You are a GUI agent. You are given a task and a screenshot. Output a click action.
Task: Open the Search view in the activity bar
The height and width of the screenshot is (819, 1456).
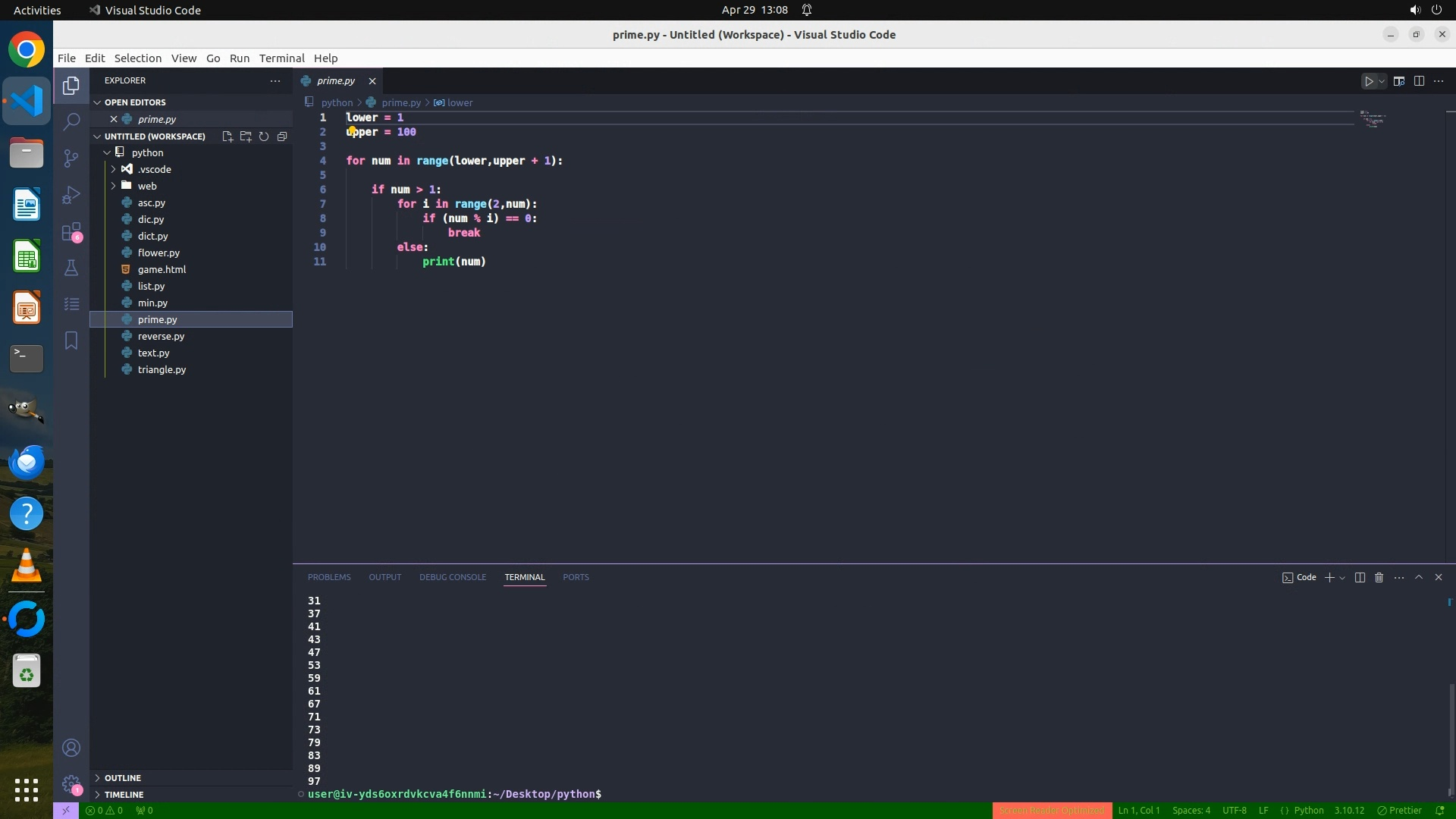point(71,121)
